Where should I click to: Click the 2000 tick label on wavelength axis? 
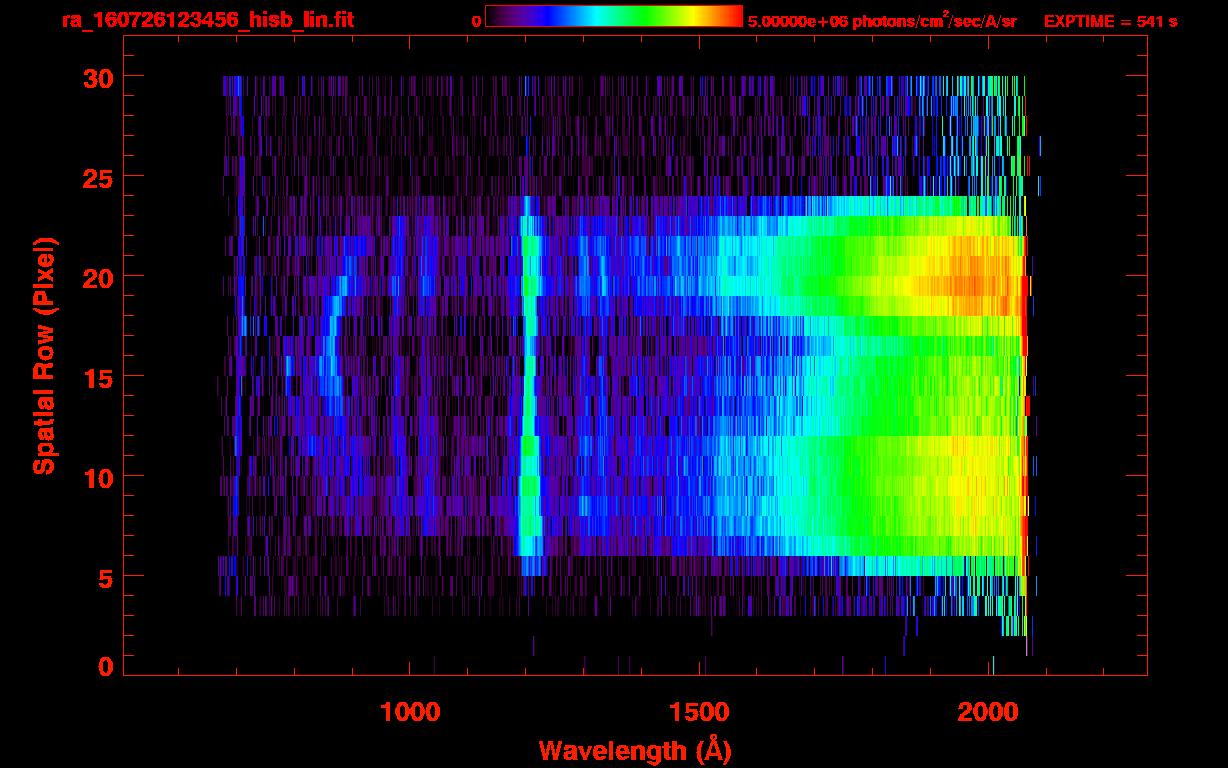990,712
